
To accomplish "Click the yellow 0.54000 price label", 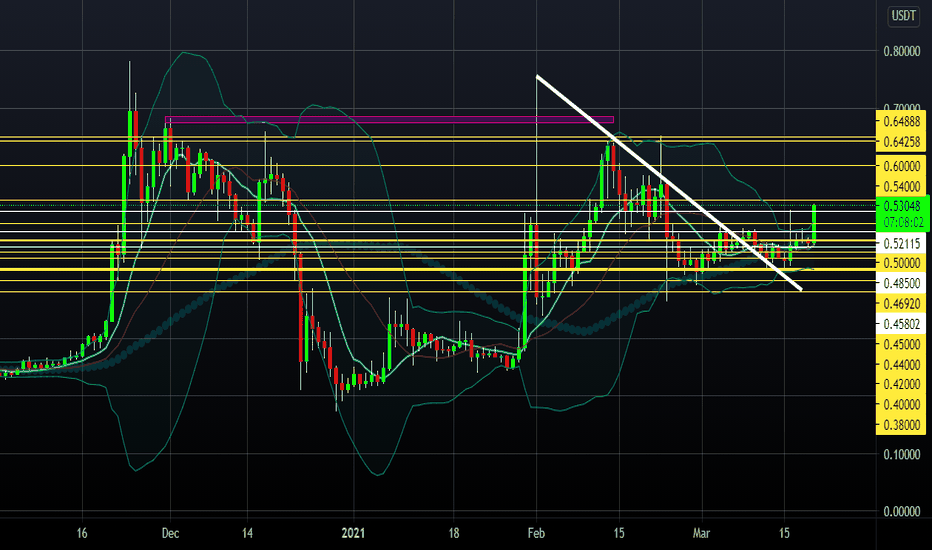I will pos(901,186).
